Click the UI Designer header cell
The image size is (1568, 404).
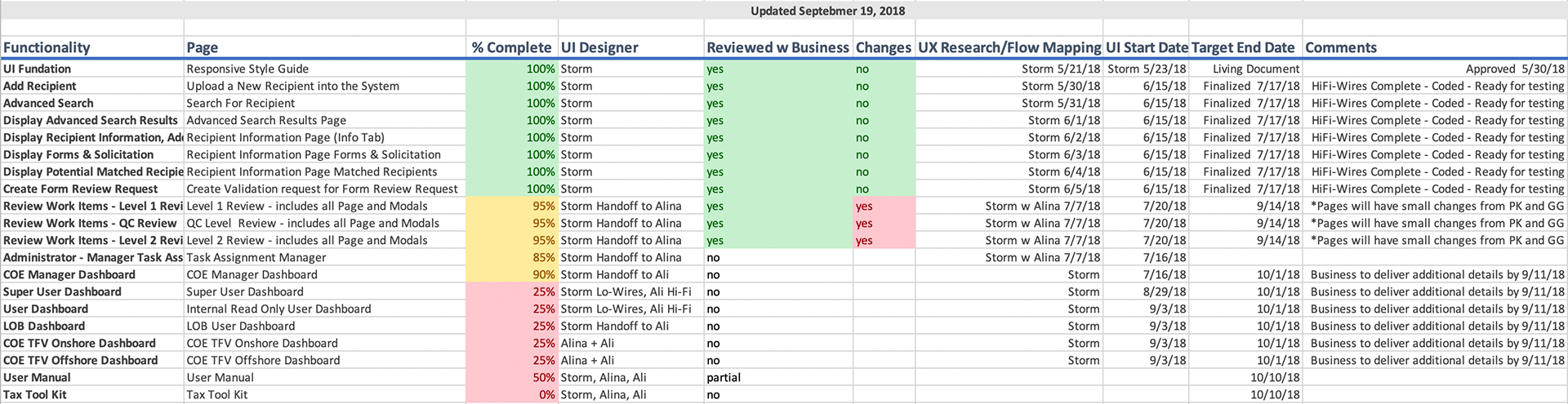pos(630,47)
